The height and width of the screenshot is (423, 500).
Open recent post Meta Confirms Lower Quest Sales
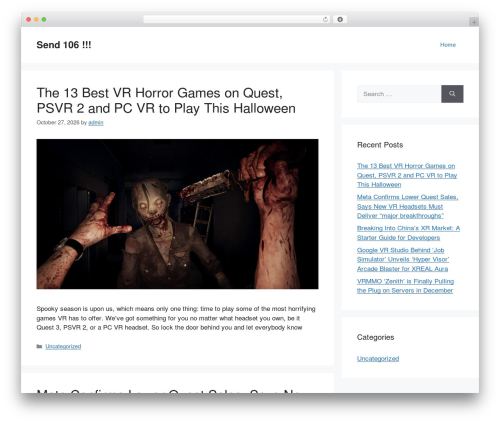407,206
